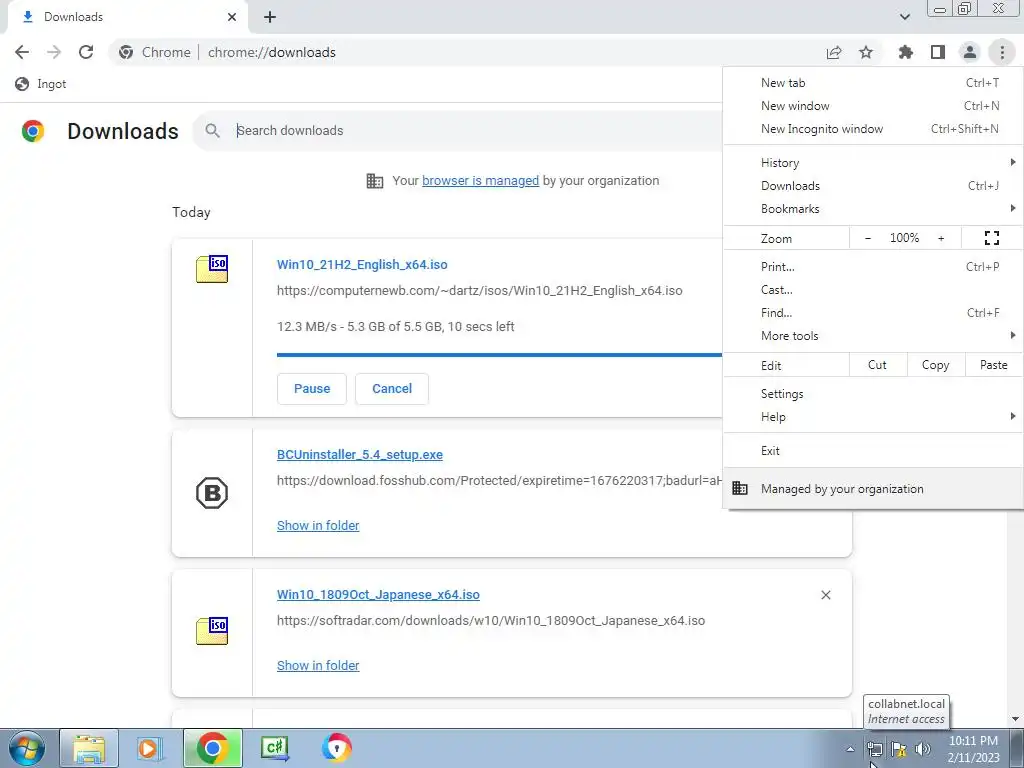Increase zoom with plus button
This screenshot has height=768, width=1024.
(x=941, y=238)
